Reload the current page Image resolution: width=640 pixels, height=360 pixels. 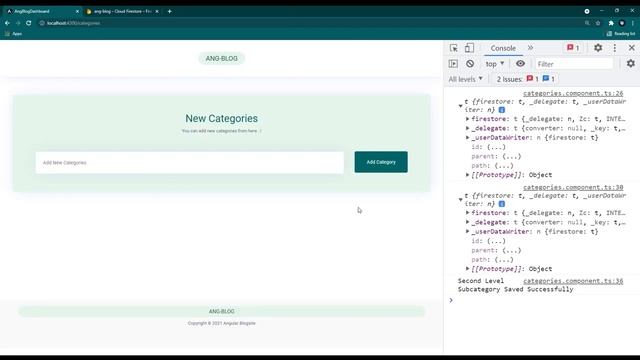[x=29, y=23]
